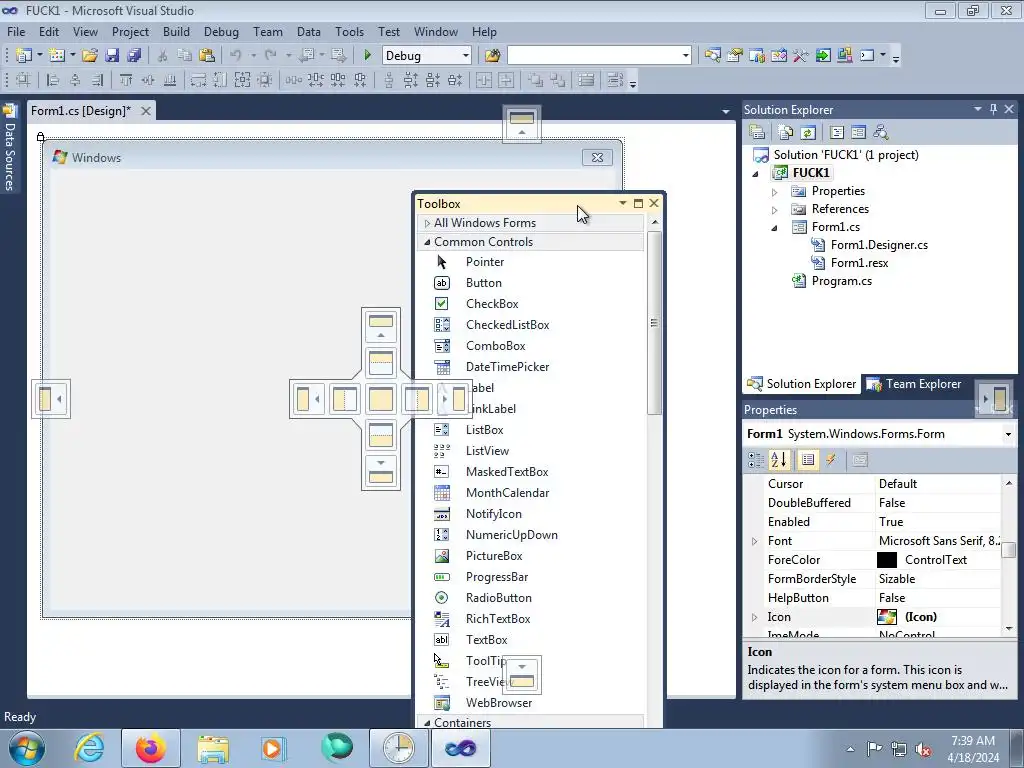Click the black ForeColor swatch
The image size is (1024, 768).
click(887, 560)
